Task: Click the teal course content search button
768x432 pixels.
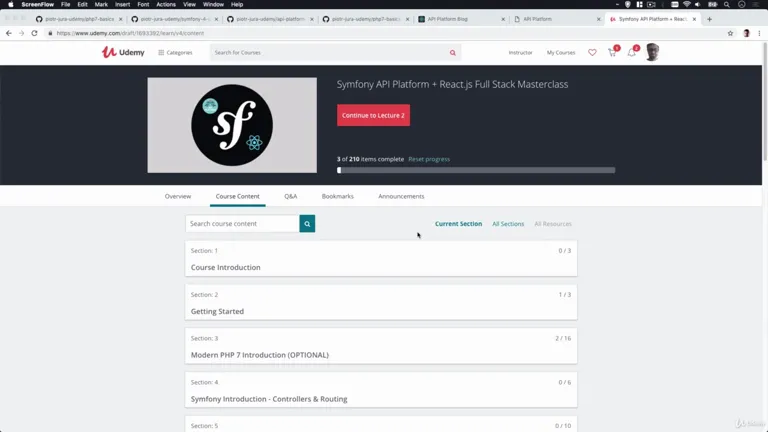Action: coord(307,223)
